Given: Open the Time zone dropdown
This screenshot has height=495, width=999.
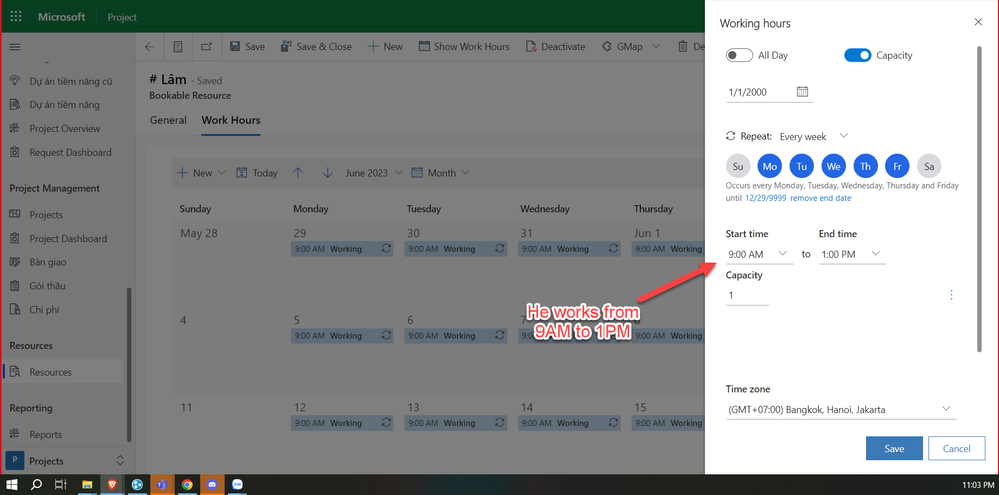Looking at the screenshot, I should point(841,410).
